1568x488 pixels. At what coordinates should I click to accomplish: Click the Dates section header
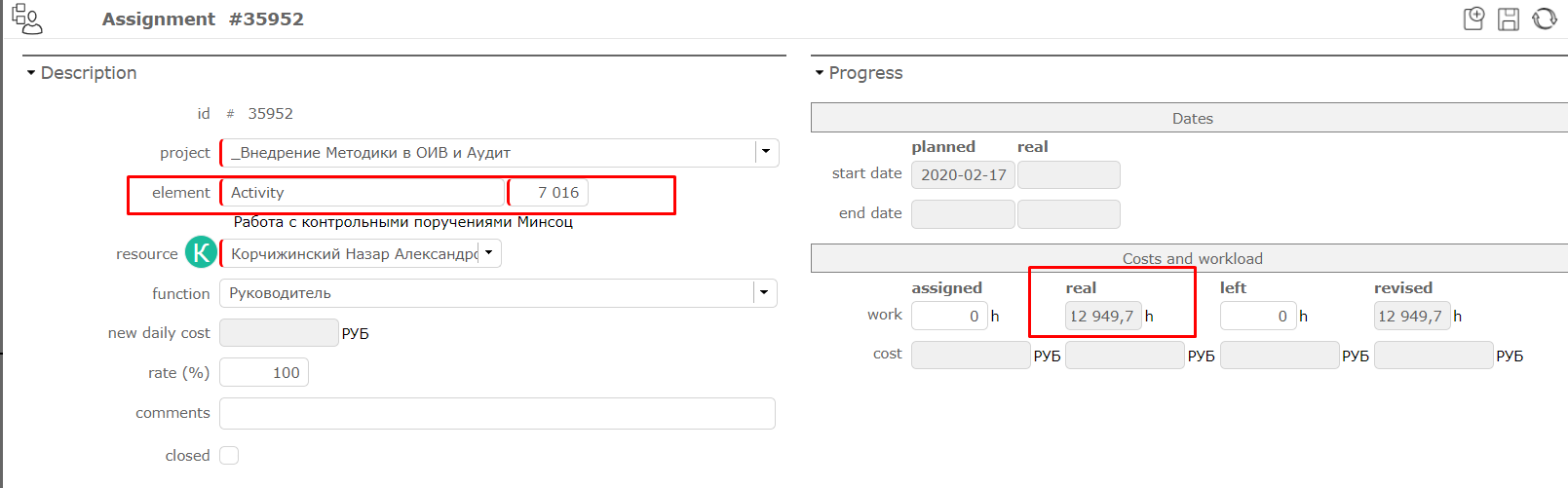(x=1191, y=118)
